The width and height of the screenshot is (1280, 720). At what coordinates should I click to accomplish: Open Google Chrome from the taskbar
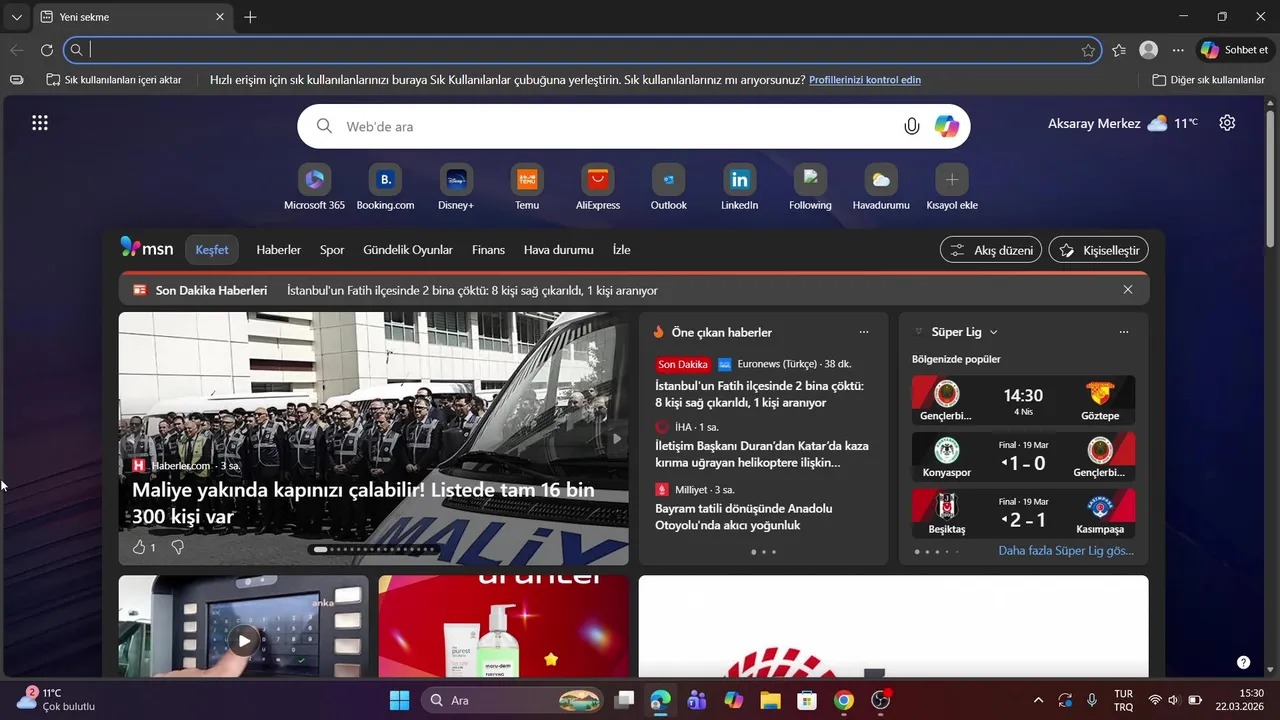tap(843, 700)
